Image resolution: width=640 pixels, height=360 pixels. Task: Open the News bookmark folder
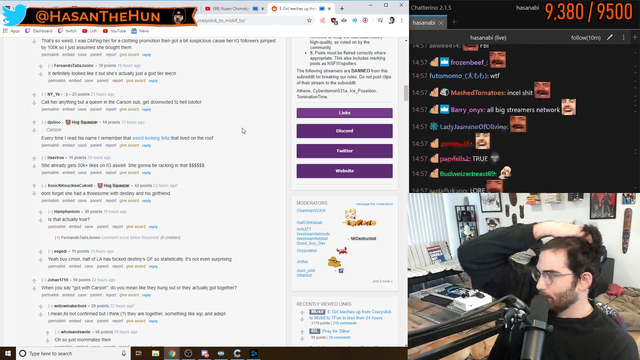[140, 31]
